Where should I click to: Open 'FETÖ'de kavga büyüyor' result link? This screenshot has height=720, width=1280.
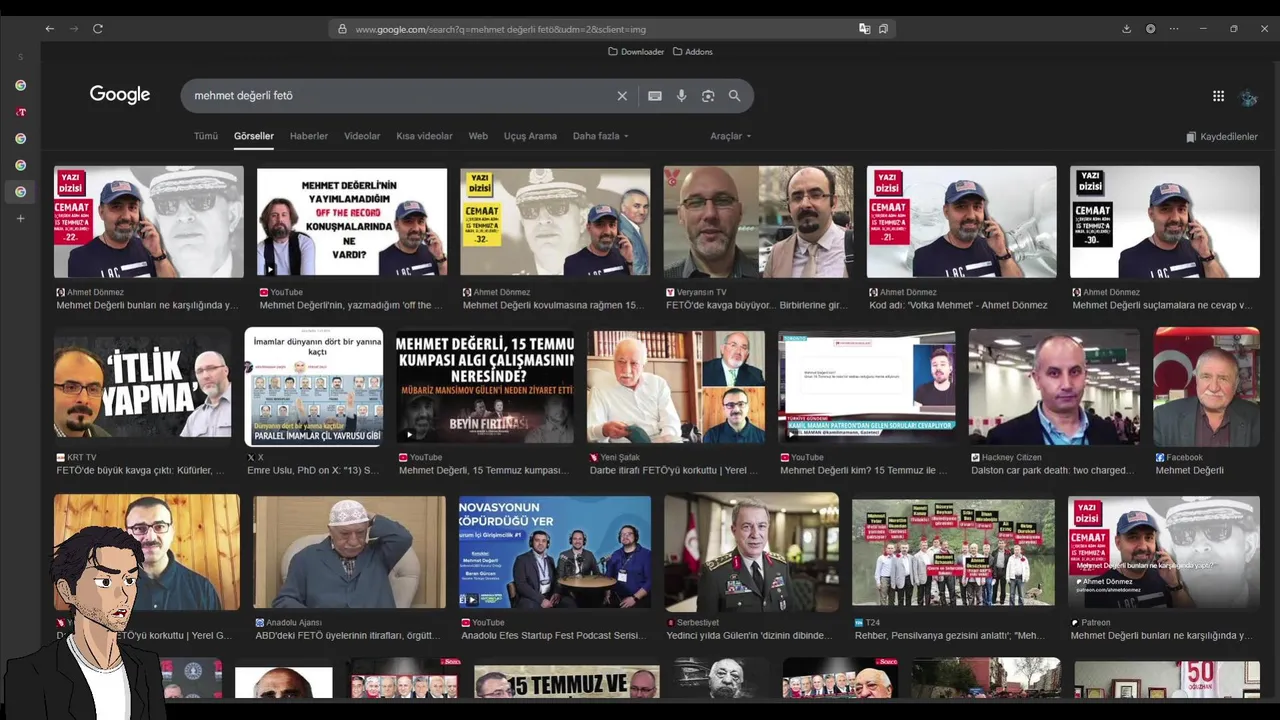click(757, 305)
